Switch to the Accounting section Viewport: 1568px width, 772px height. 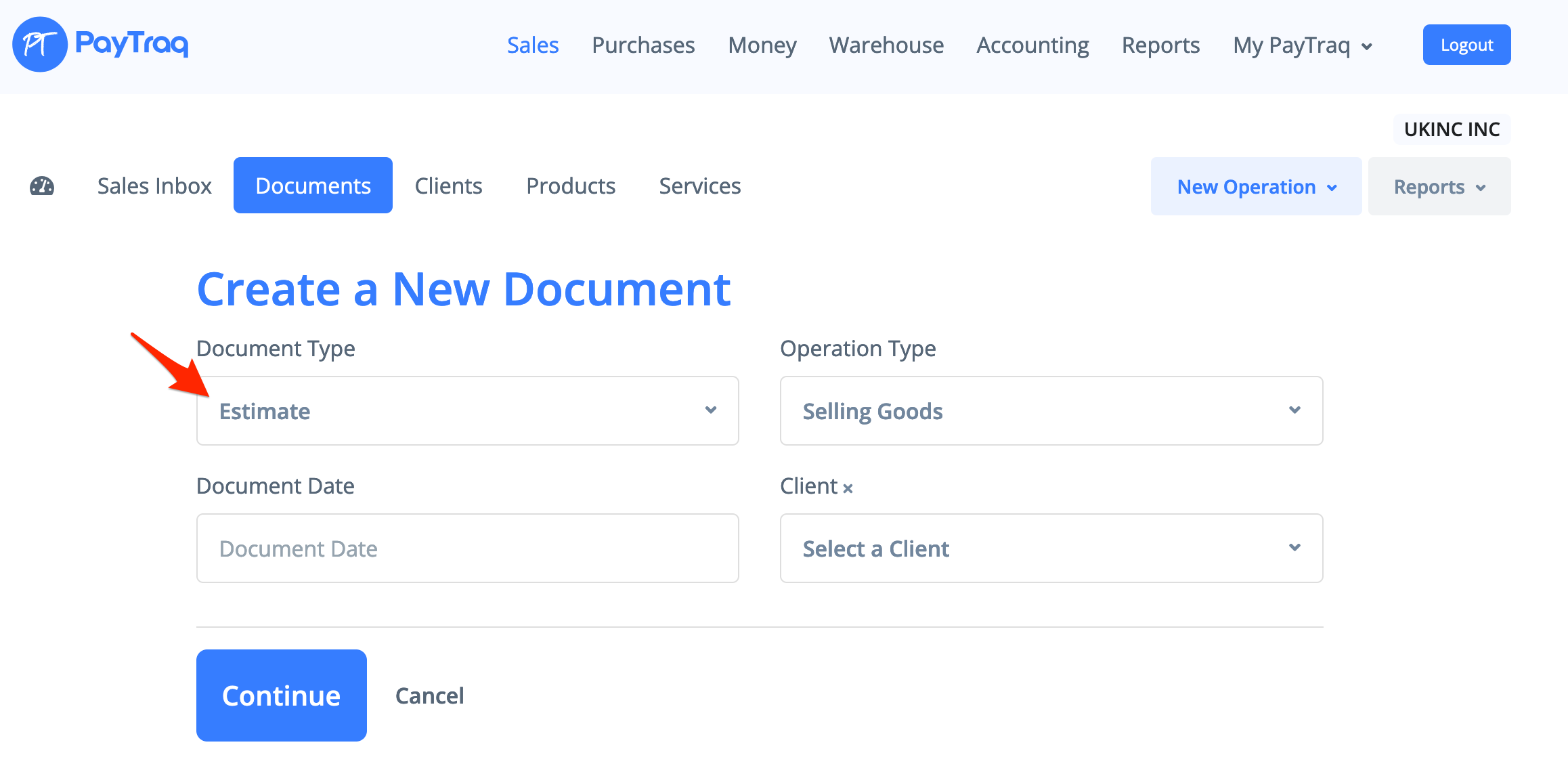click(x=1032, y=45)
